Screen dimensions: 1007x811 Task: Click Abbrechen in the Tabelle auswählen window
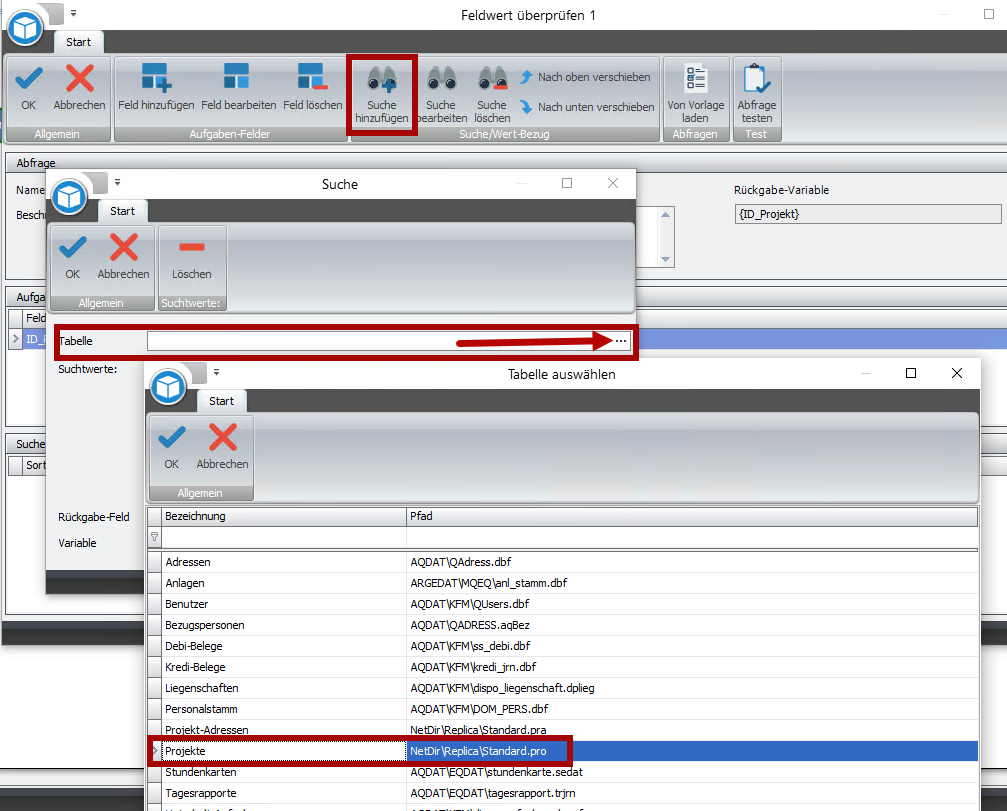[x=222, y=447]
